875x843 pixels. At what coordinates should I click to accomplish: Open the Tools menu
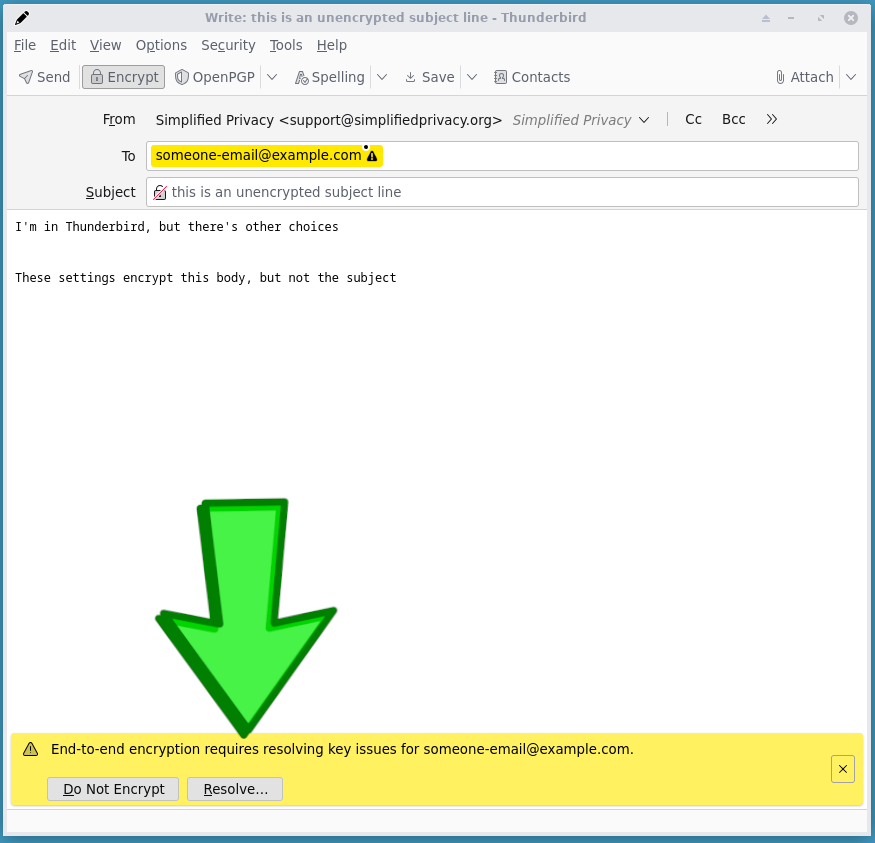point(286,45)
